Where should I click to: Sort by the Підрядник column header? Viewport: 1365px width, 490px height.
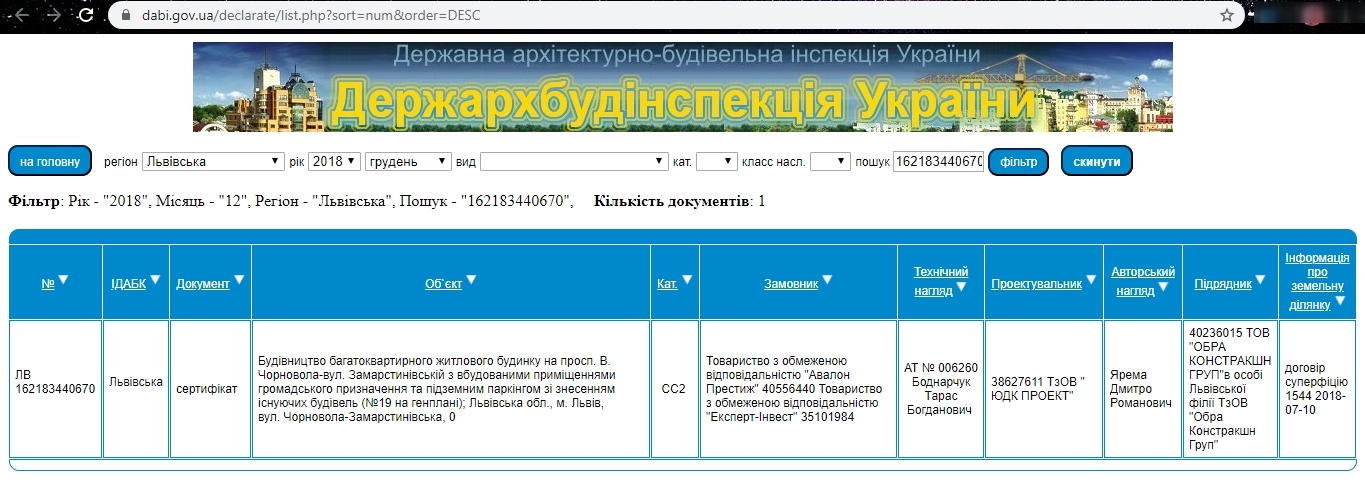click(1223, 284)
